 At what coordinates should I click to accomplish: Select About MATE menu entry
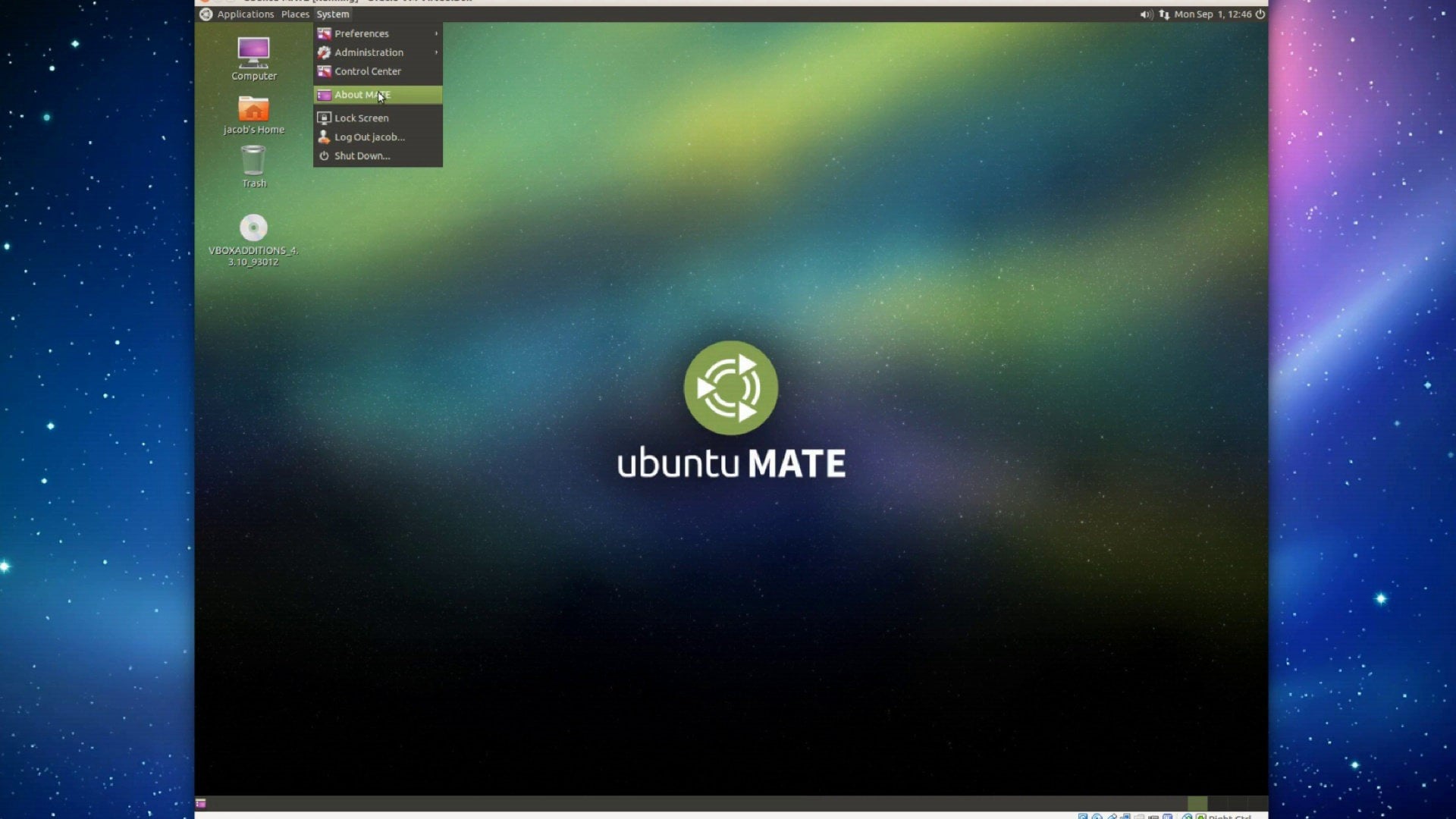pyautogui.click(x=378, y=95)
